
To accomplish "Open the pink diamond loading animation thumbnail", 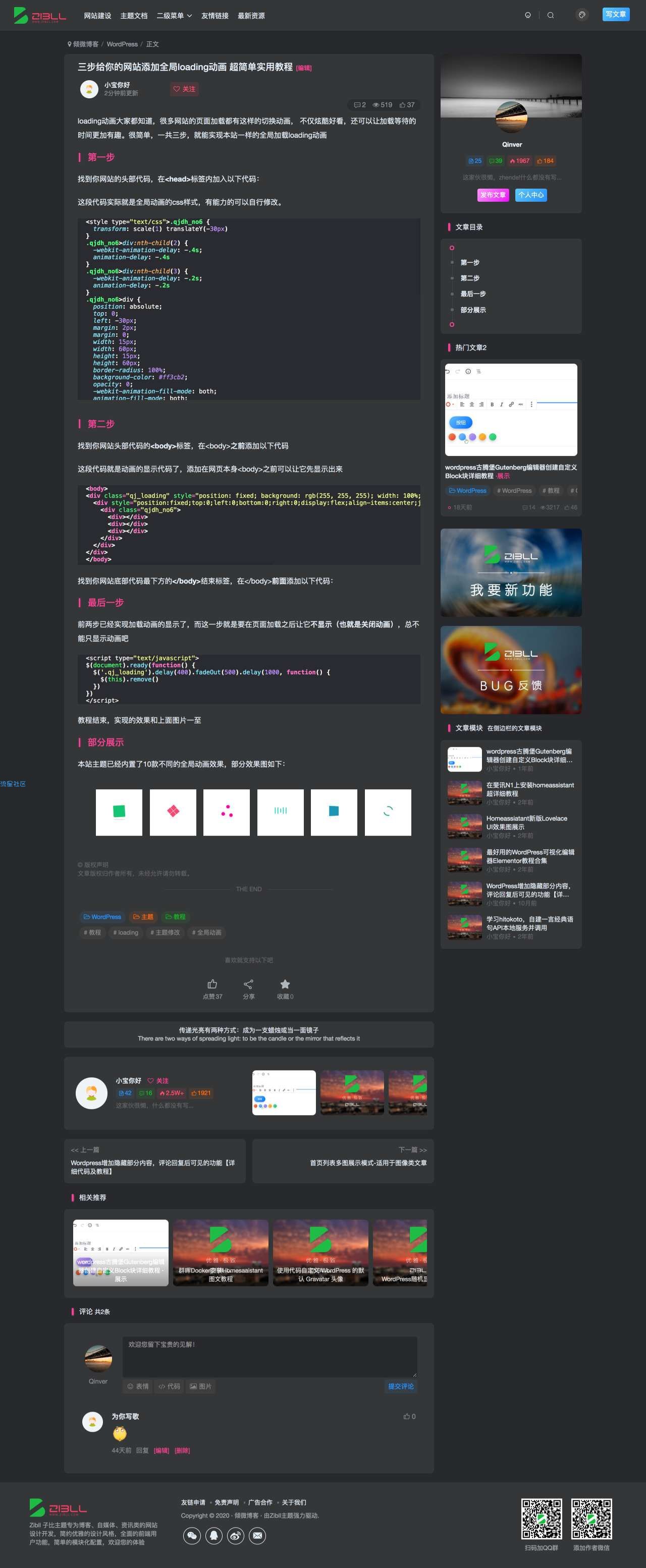I will pos(173,812).
